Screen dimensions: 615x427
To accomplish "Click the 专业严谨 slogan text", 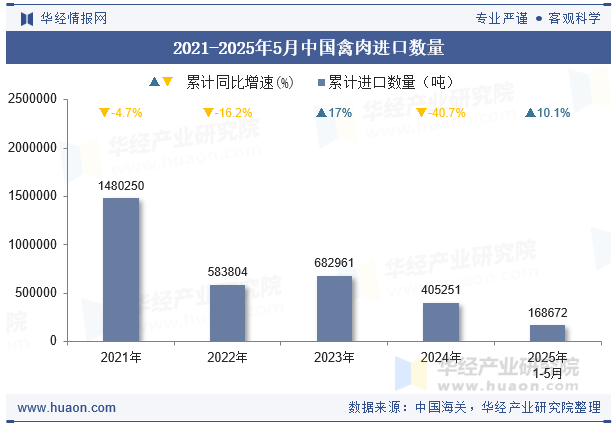I will pos(502,18).
